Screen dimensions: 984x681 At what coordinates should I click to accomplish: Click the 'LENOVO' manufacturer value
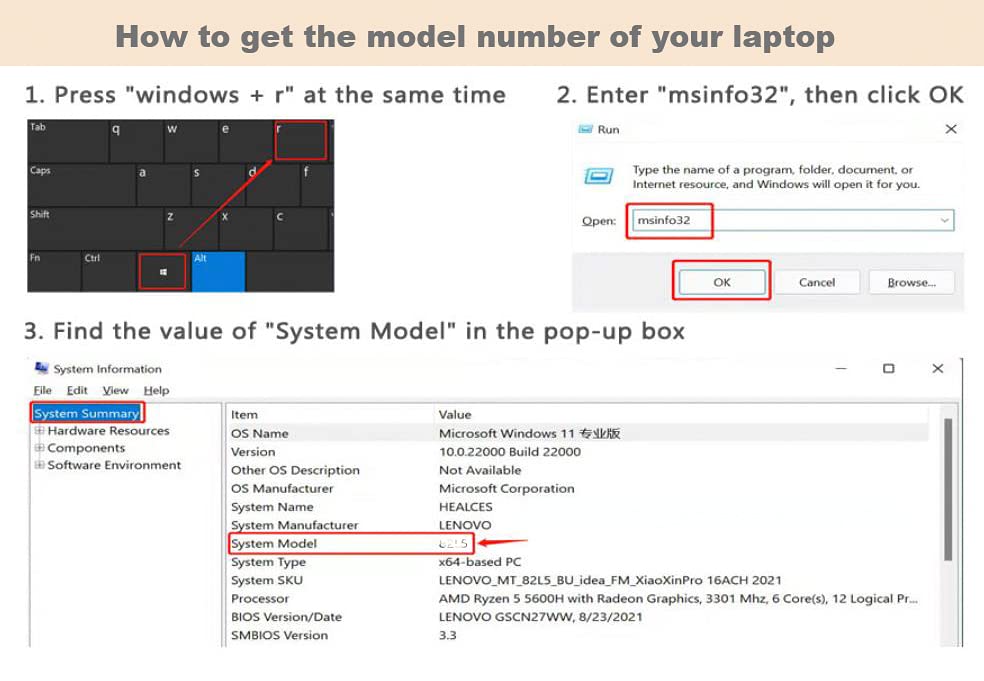pyautogui.click(x=465, y=525)
